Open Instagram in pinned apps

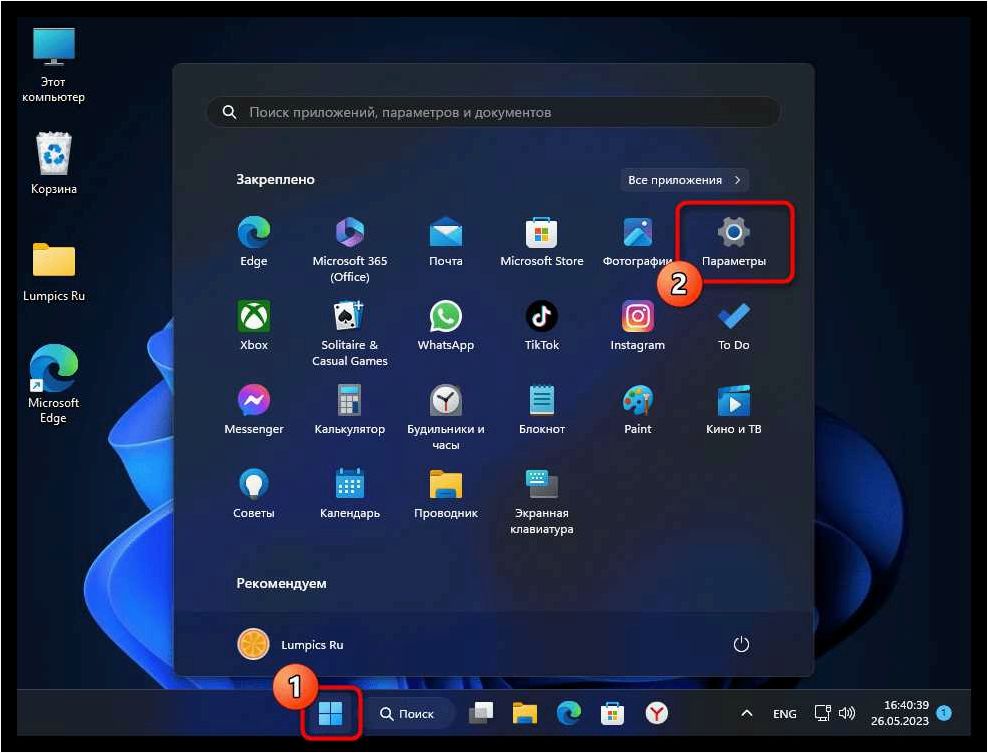click(637, 326)
